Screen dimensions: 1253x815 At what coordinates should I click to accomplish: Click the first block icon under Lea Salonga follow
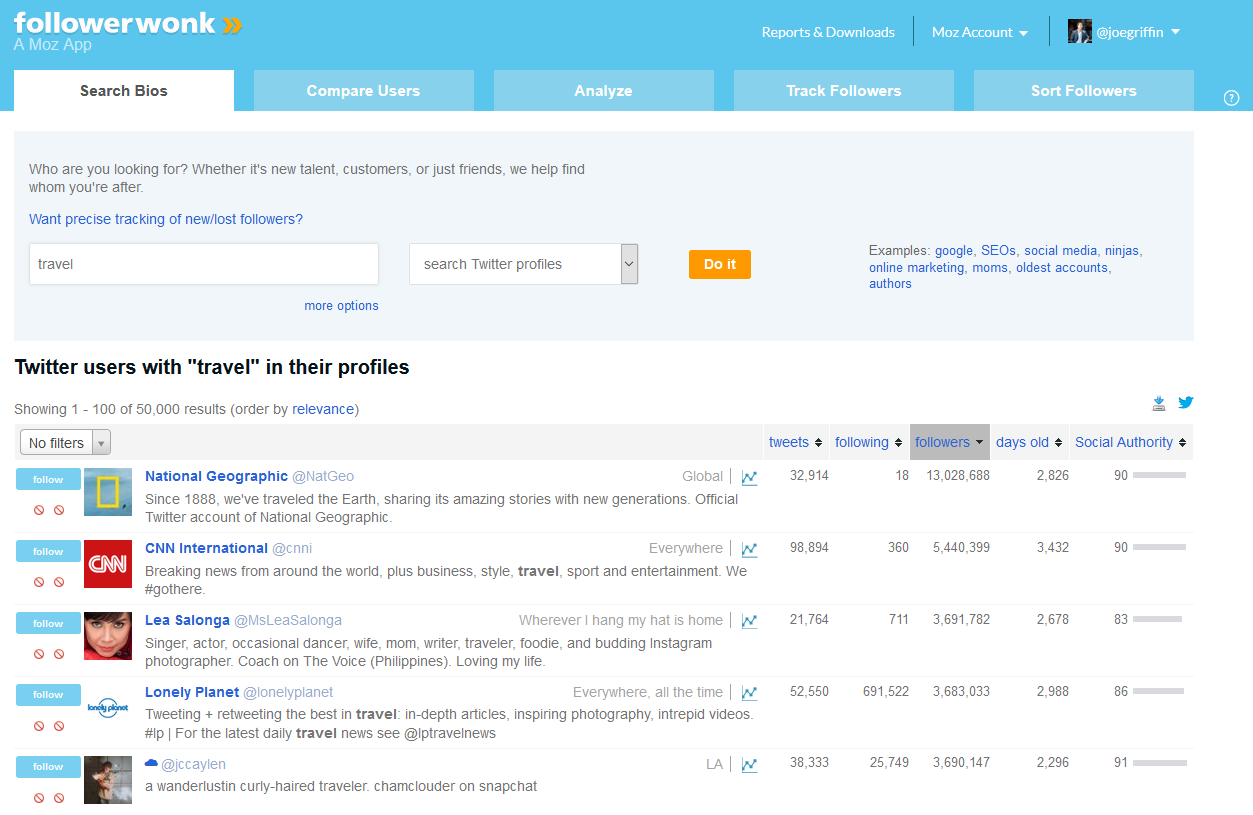click(x=39, y=654)
